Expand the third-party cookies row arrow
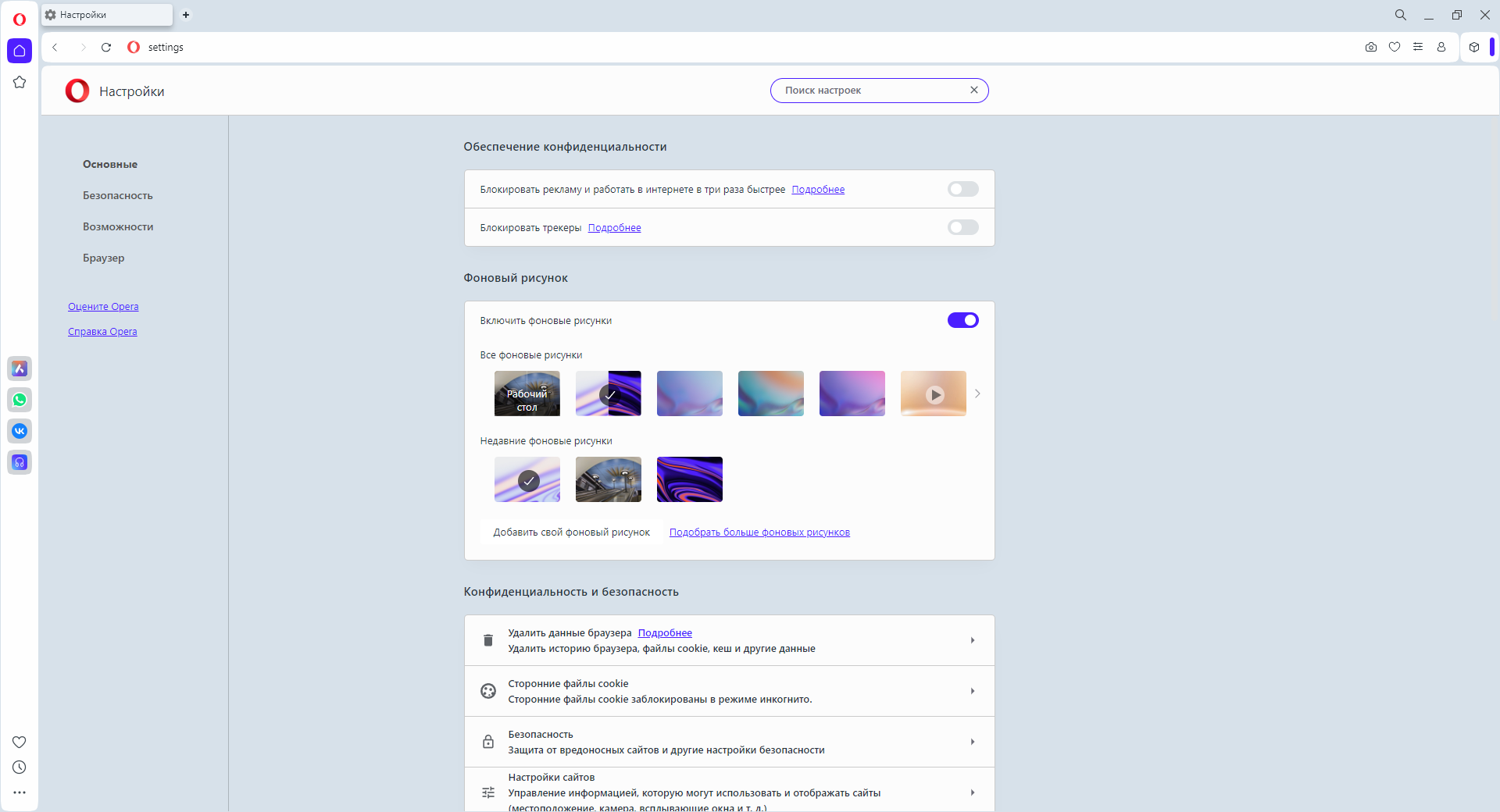1500x812 pixels. click(x=973, y=691)
